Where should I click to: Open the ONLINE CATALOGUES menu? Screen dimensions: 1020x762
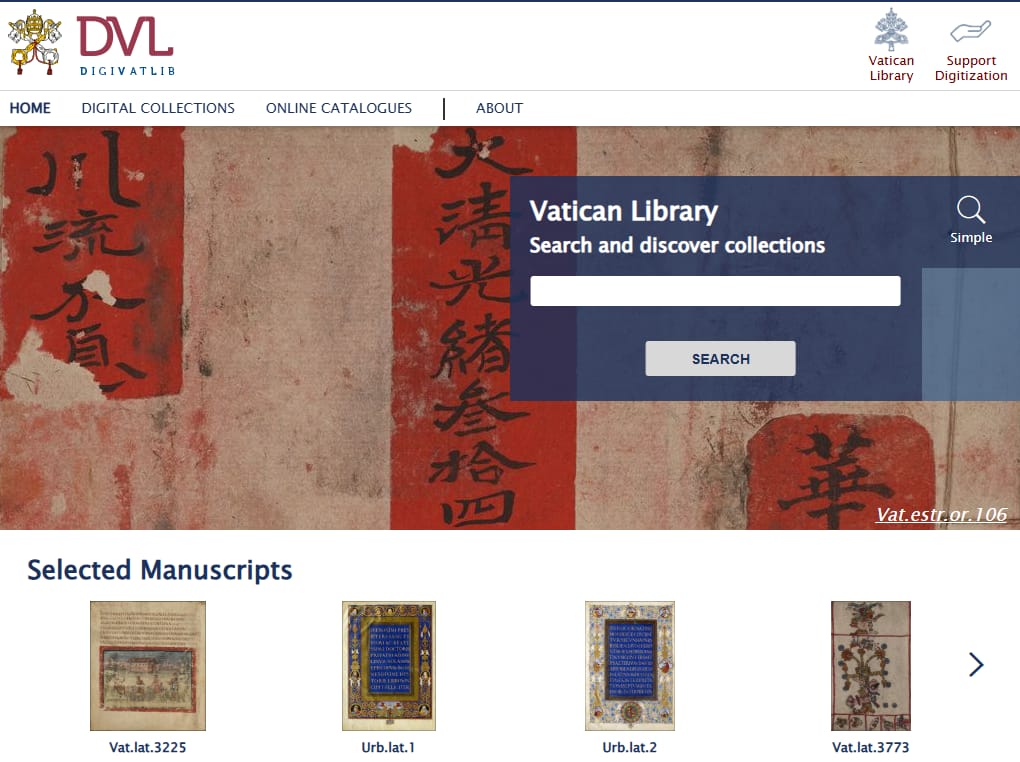[x=339, y=108]
